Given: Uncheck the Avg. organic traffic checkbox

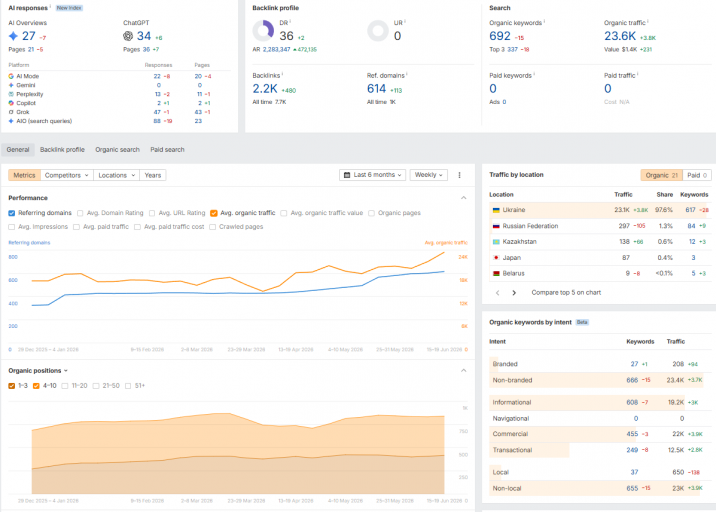Looking at the screenshot, I should pyautogui.click(x=214, y=213).
